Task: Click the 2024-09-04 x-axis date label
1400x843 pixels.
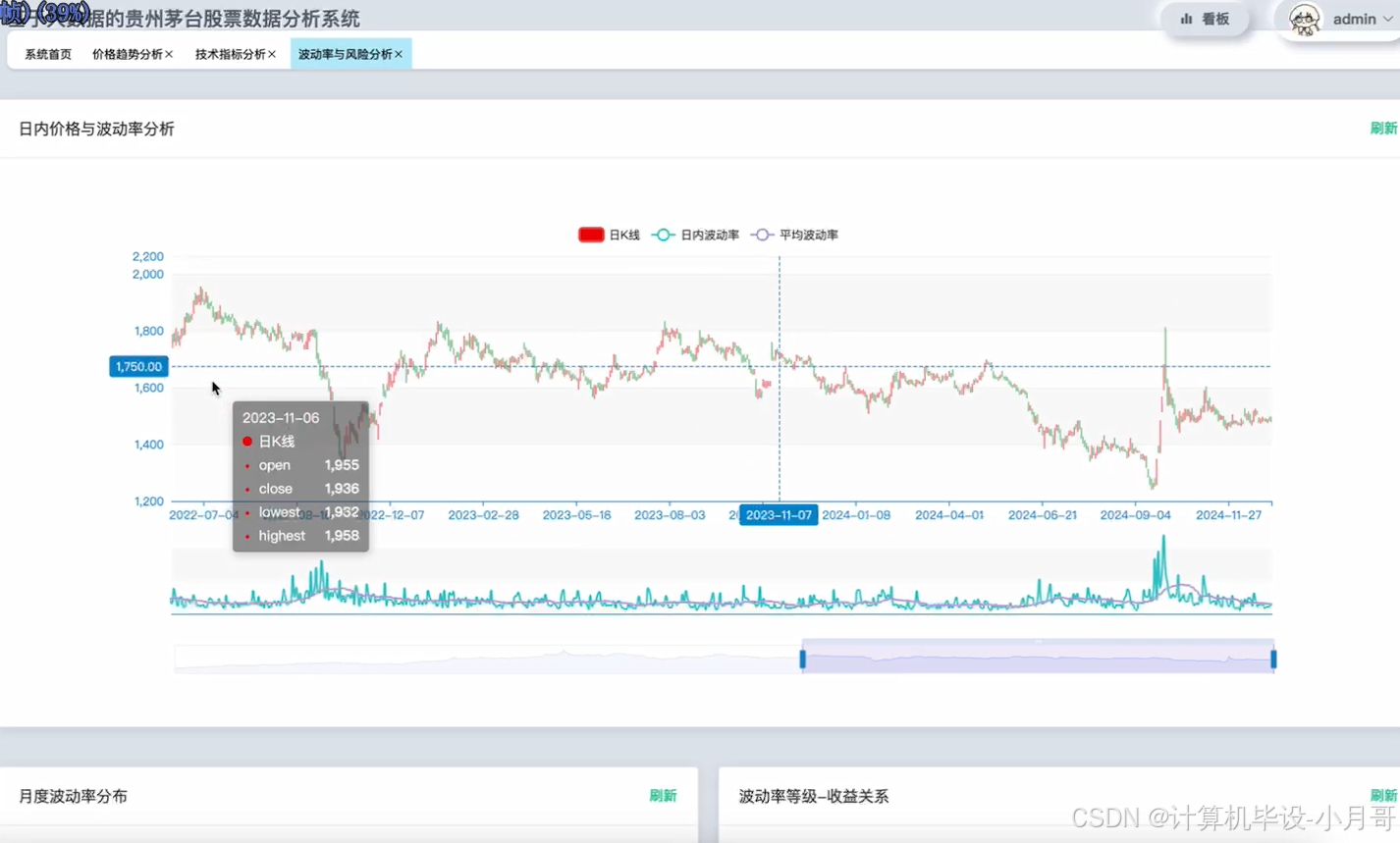Action: click(1135, 515)
